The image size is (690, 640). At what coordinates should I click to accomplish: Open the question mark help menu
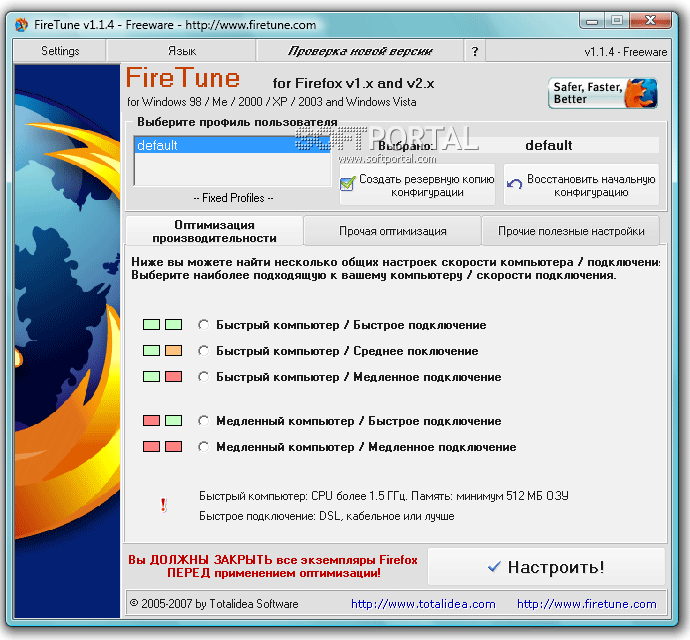(475, 51)
